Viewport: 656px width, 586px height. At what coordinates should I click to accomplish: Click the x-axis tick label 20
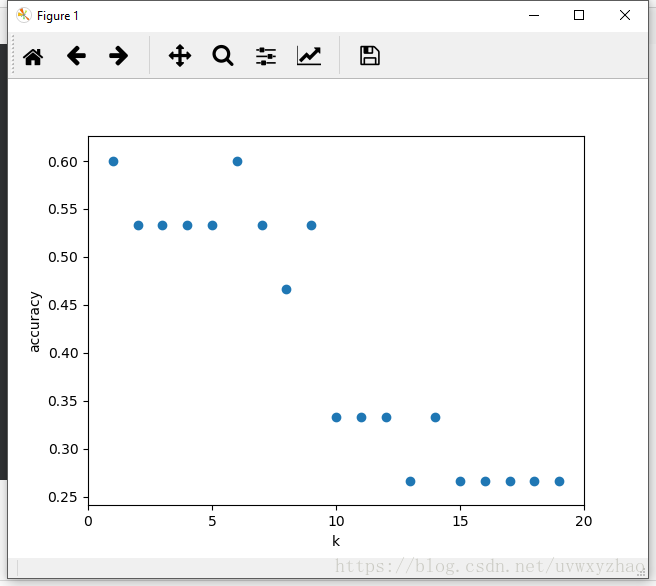pos(584,521)
